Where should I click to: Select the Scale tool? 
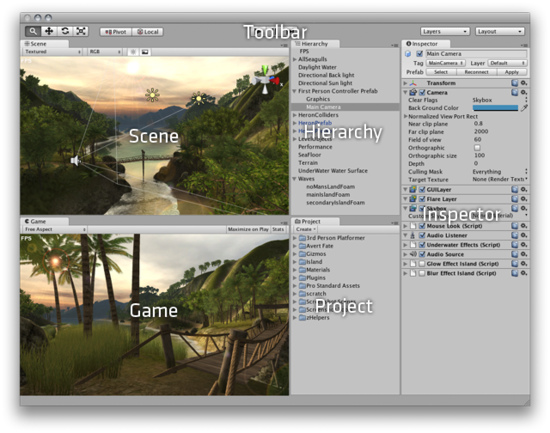pos(81,31)
